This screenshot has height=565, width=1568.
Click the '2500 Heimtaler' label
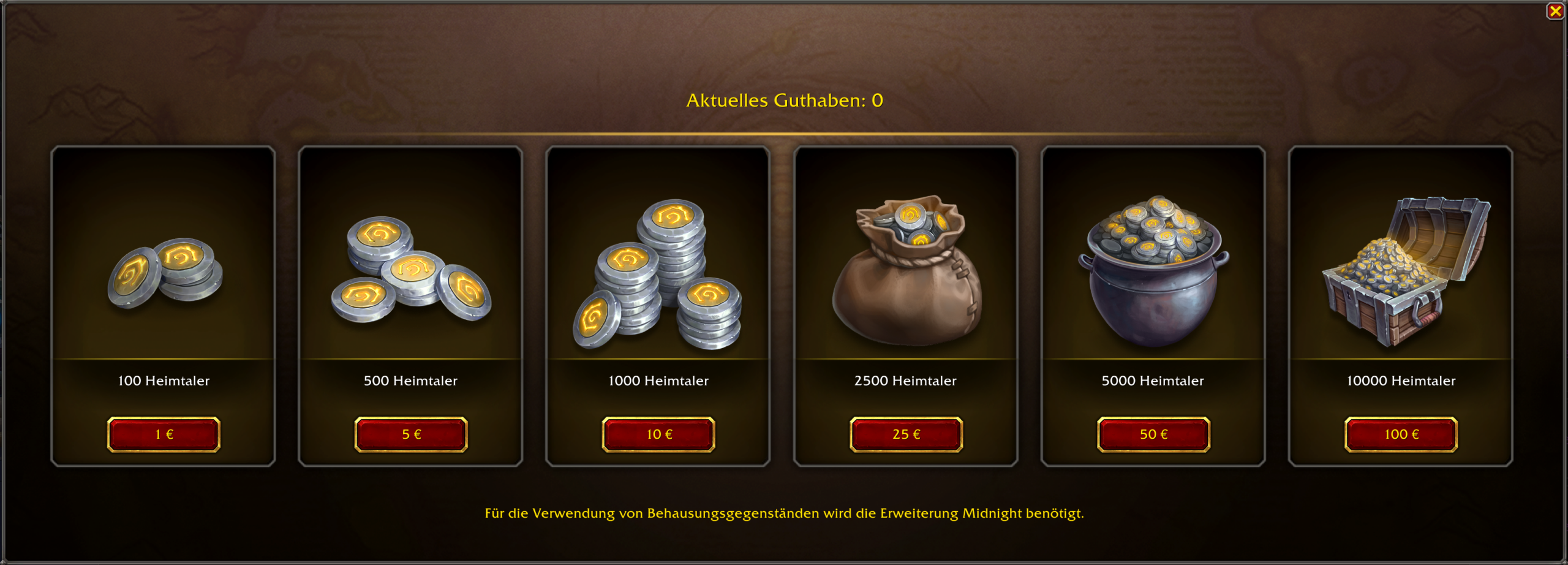click(906, 381)
